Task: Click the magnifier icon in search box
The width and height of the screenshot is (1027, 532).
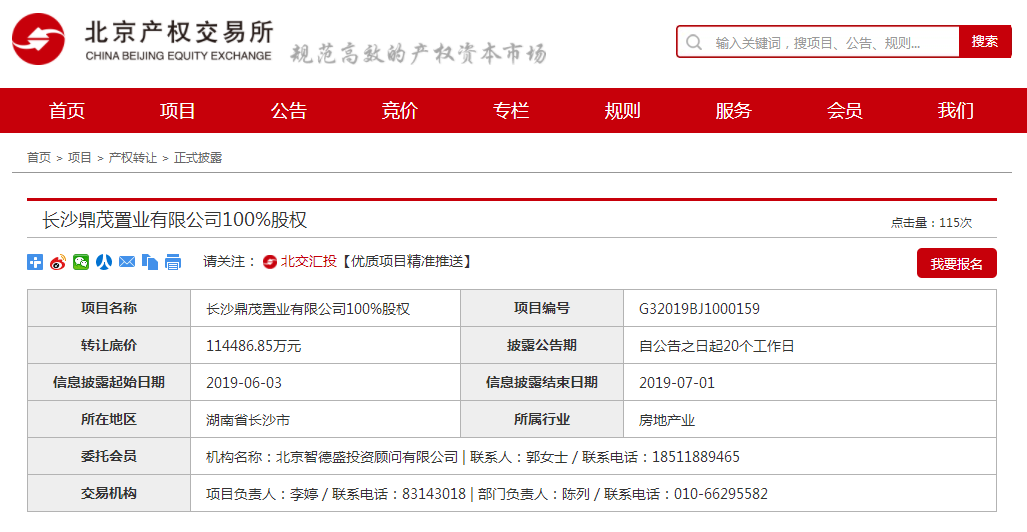Action: [694, 42]
